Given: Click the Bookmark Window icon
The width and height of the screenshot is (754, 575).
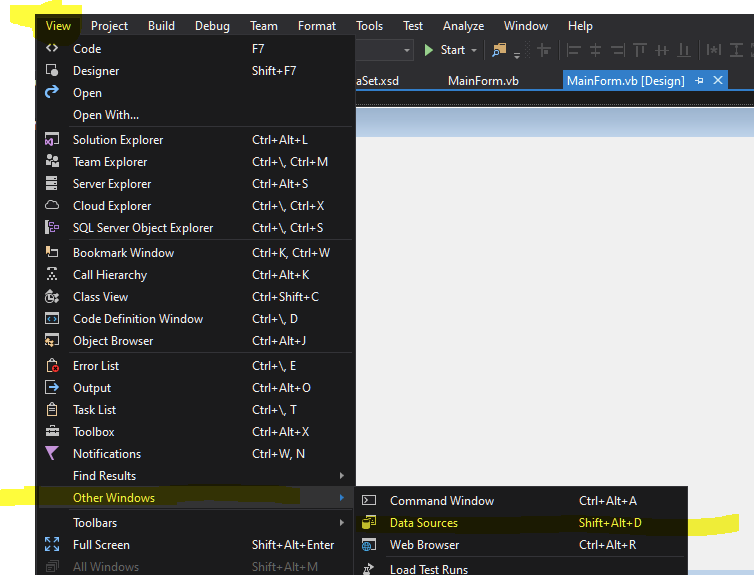Looking at the screenshot, I should coord(52,251).
